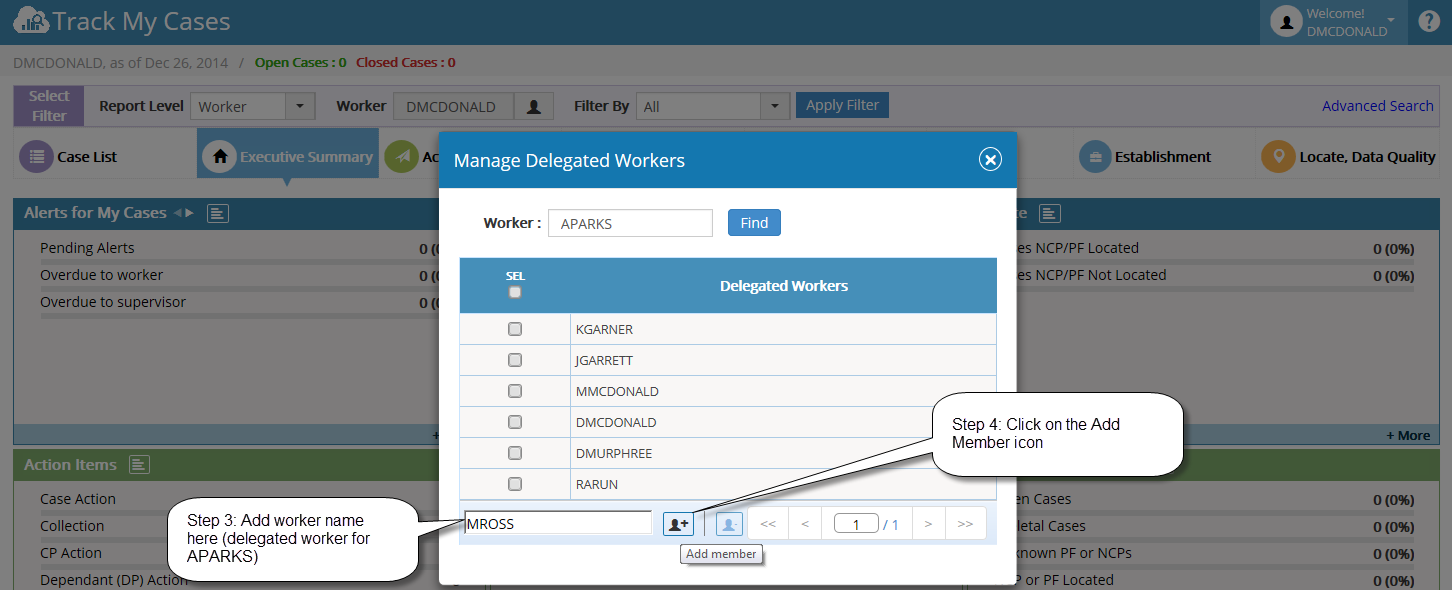Click the Apply Filter button

click(842, 105)
